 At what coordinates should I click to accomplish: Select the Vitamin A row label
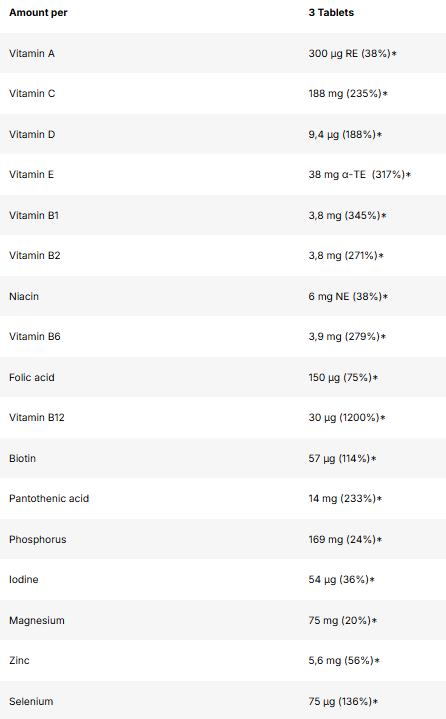tap(32, 54)
